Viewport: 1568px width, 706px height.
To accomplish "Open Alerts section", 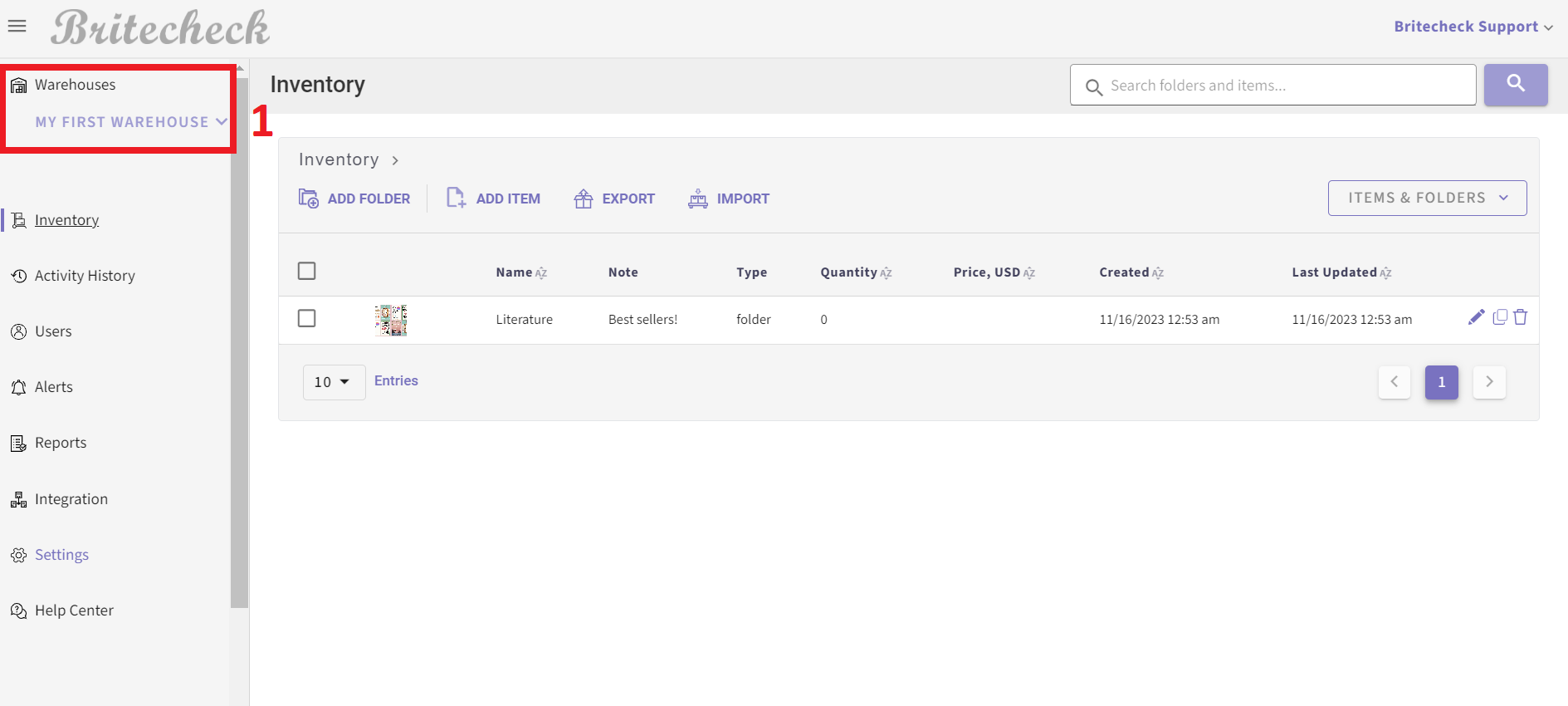I will pos(54,387).
